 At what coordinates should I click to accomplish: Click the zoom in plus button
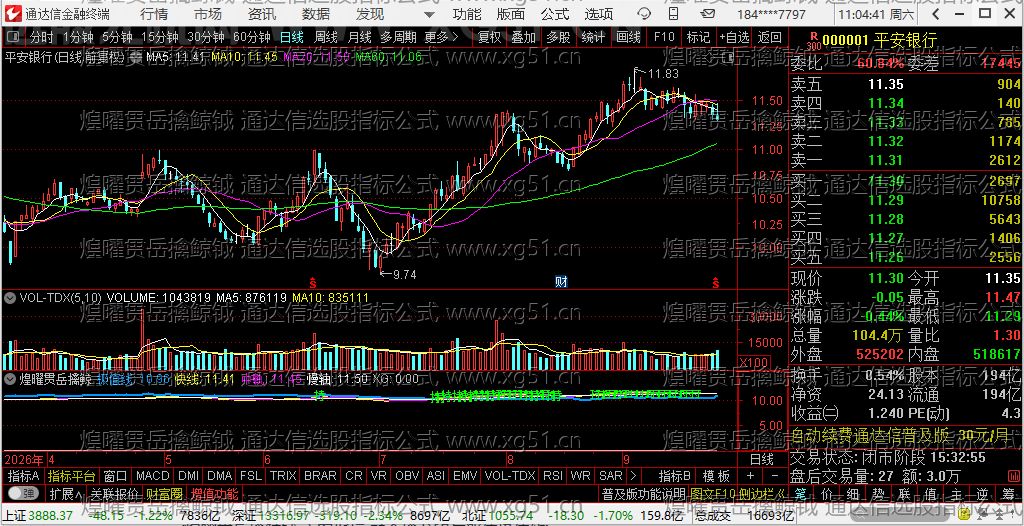tap(750, 476)
